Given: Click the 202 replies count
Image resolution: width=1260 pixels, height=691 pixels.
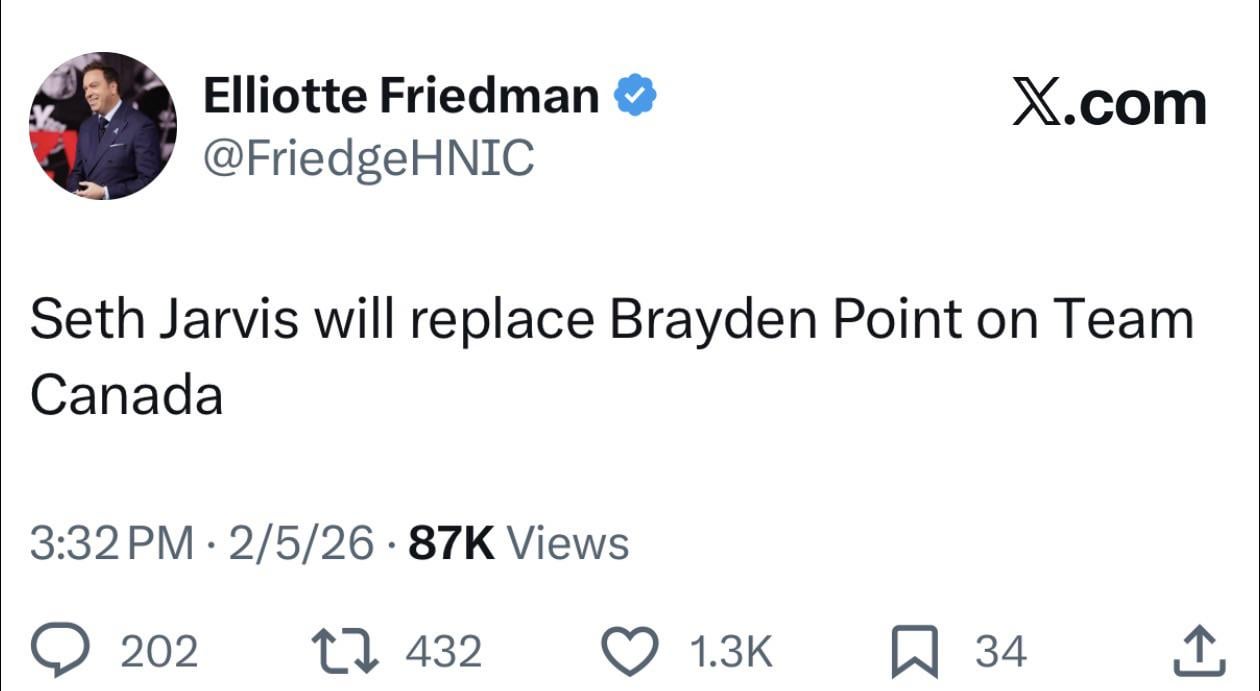Looking at the screenshot, I should [159, 652].
